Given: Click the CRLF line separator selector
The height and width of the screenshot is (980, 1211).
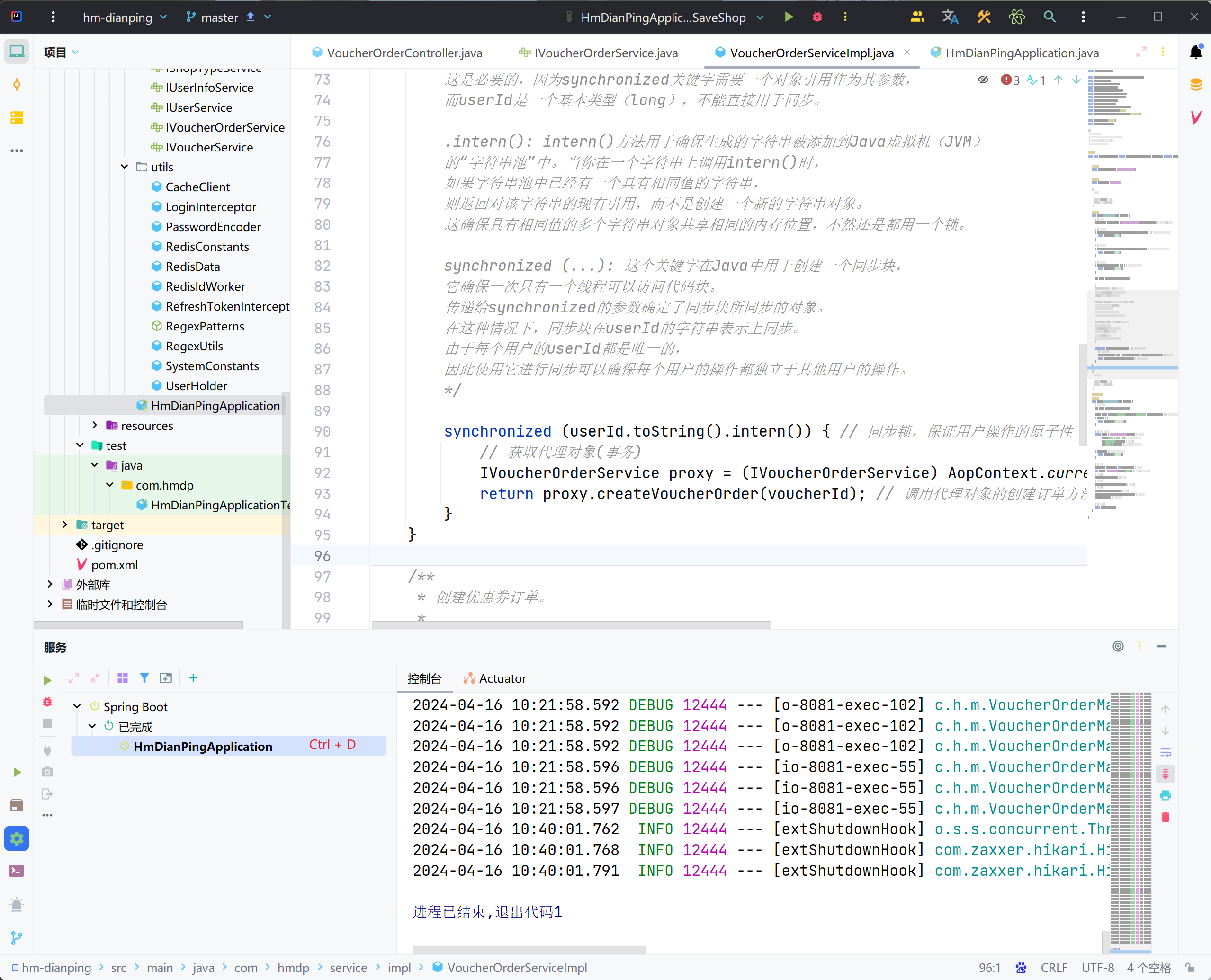Looking at the screenshot, I should (x=1053, y=968).
